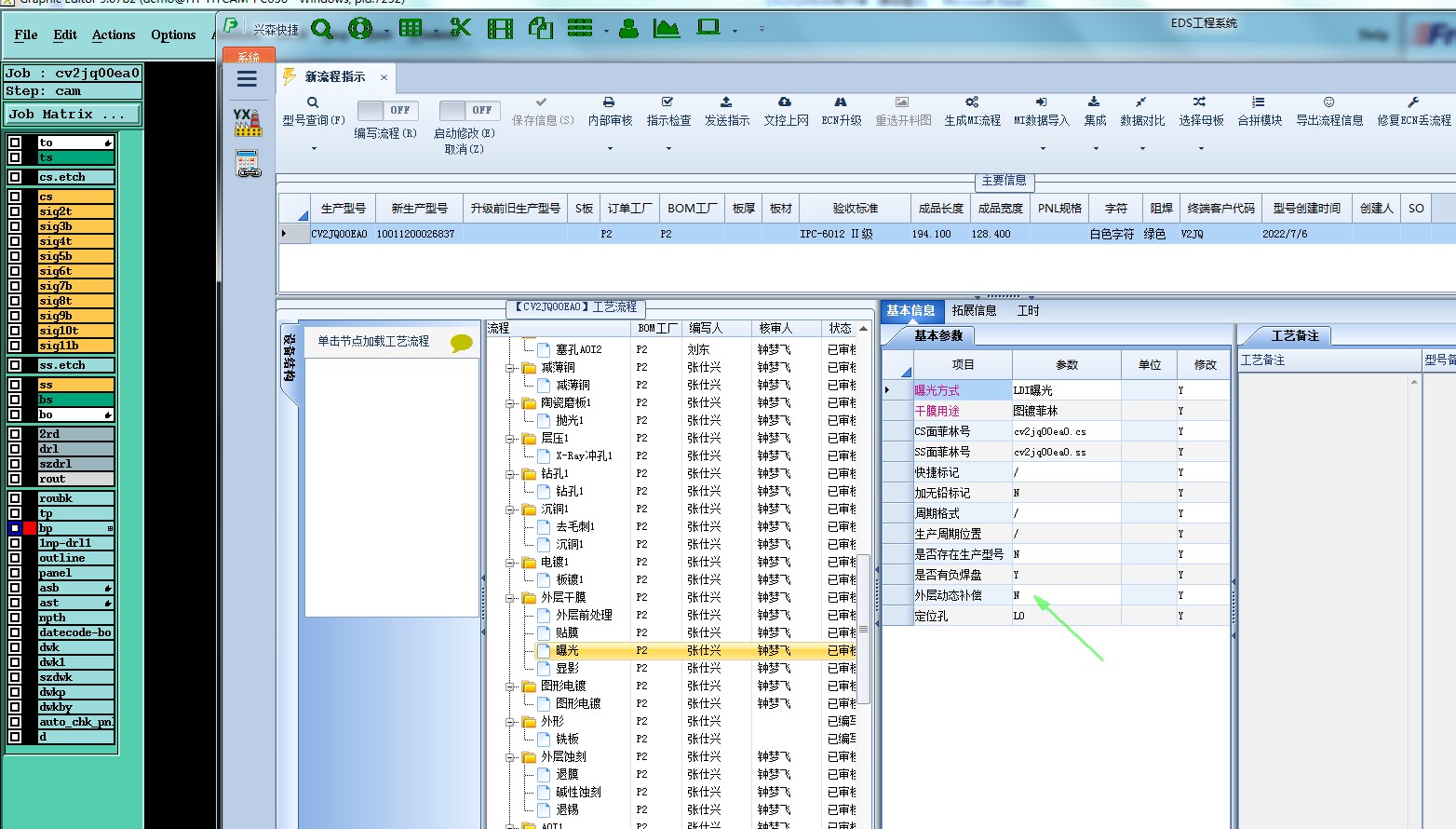
Task: Click the green rows list icon in quick bar
Action: point(580,29)
